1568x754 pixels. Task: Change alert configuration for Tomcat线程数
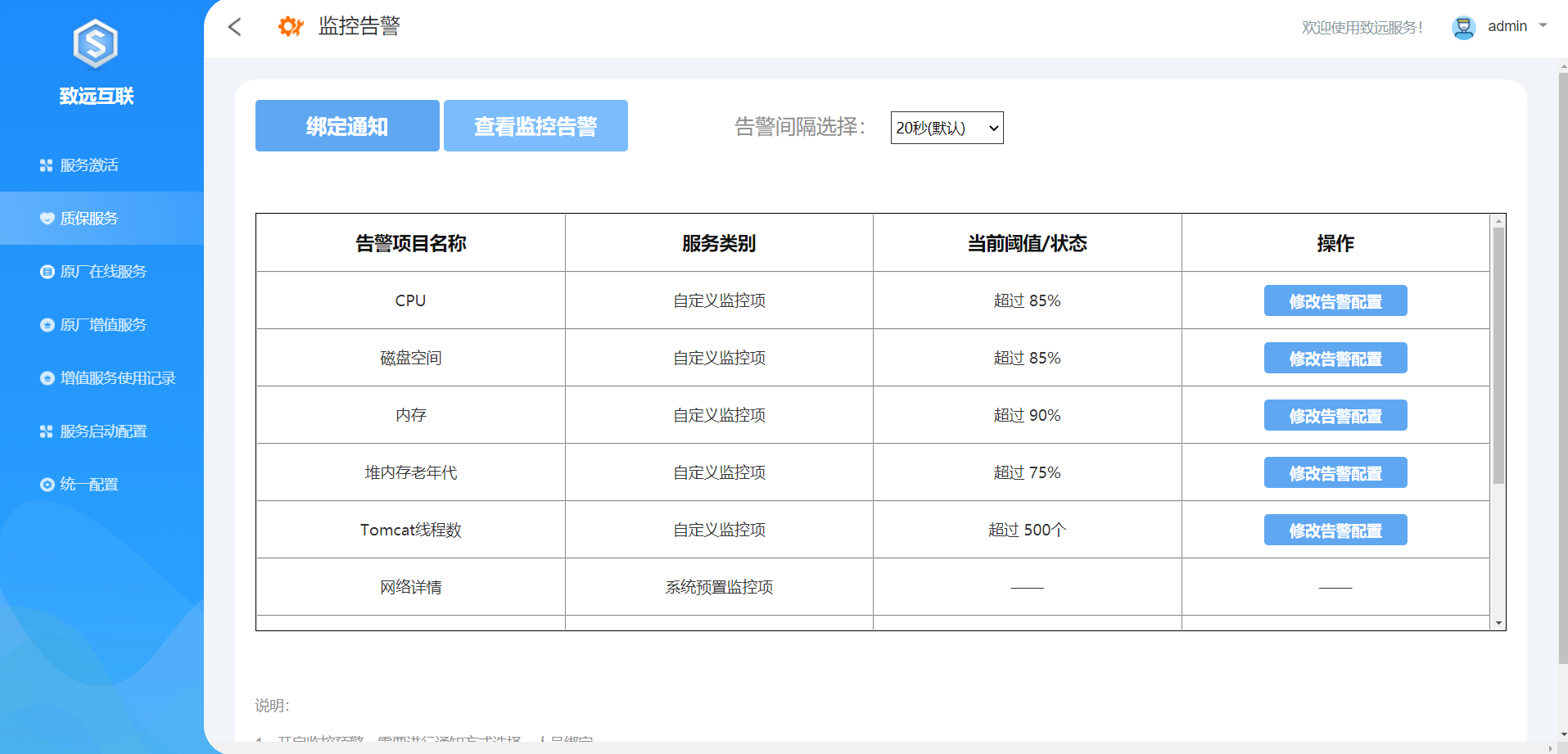click(x=1335, y=530)
